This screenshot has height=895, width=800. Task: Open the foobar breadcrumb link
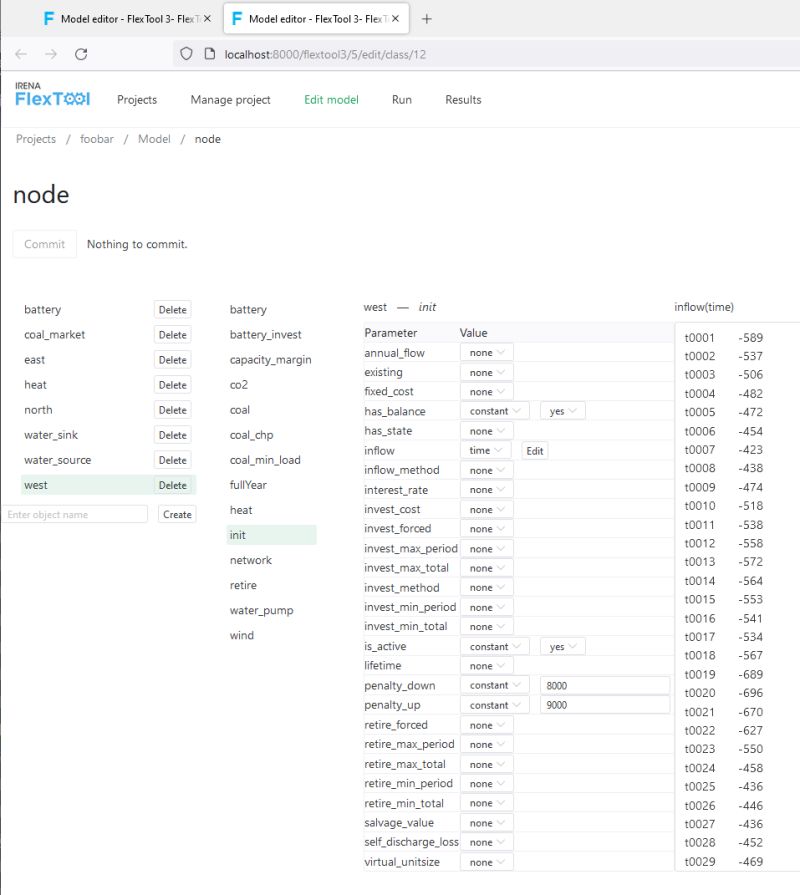[x=96, y=139]
